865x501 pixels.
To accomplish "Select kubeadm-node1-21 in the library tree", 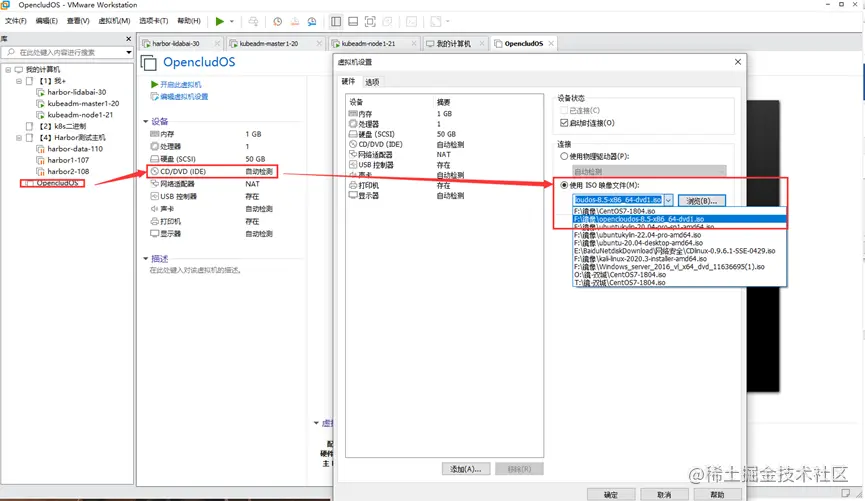I will (80, 115).
